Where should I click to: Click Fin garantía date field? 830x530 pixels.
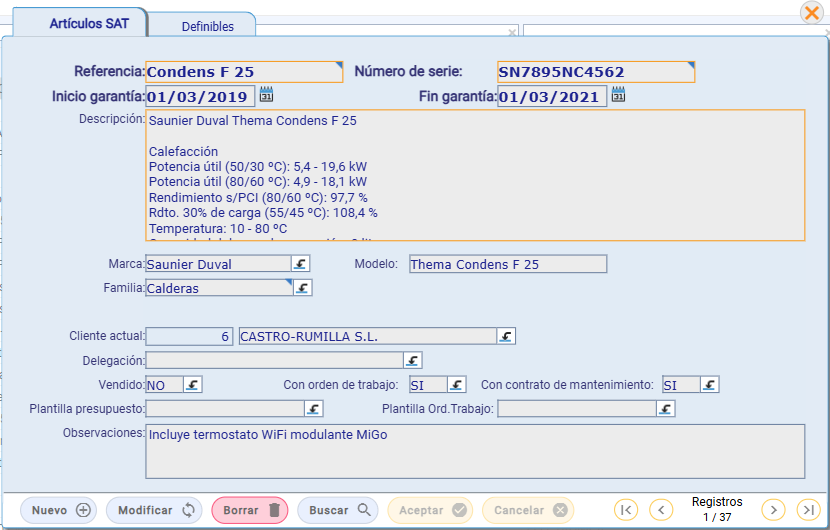(x=552, y=96)
